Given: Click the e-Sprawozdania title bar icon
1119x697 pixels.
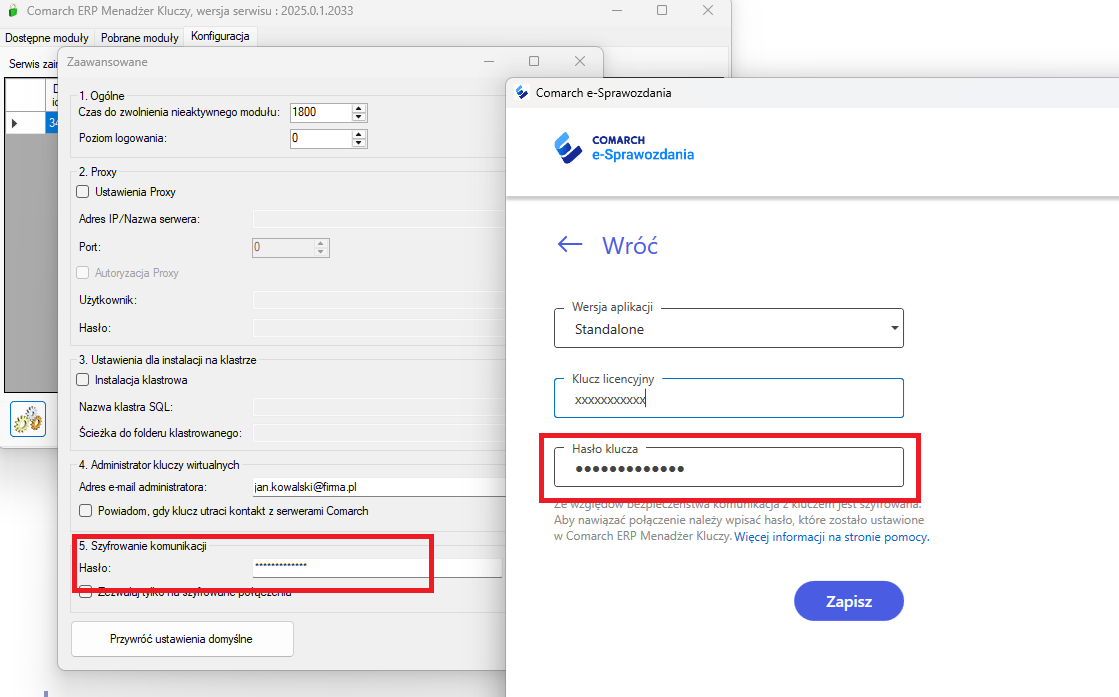Looking at the screenshot, I should [x=522, y=93].
